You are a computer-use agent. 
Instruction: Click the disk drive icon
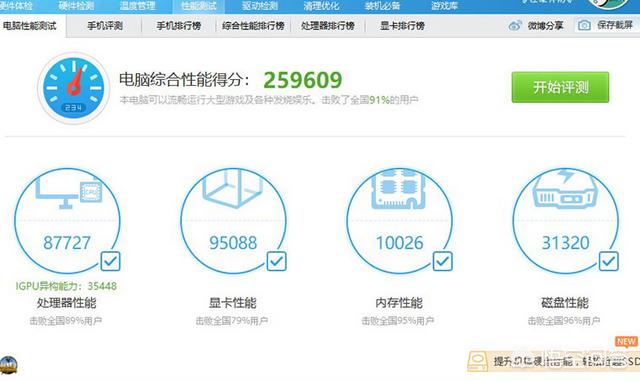(565, 189)
